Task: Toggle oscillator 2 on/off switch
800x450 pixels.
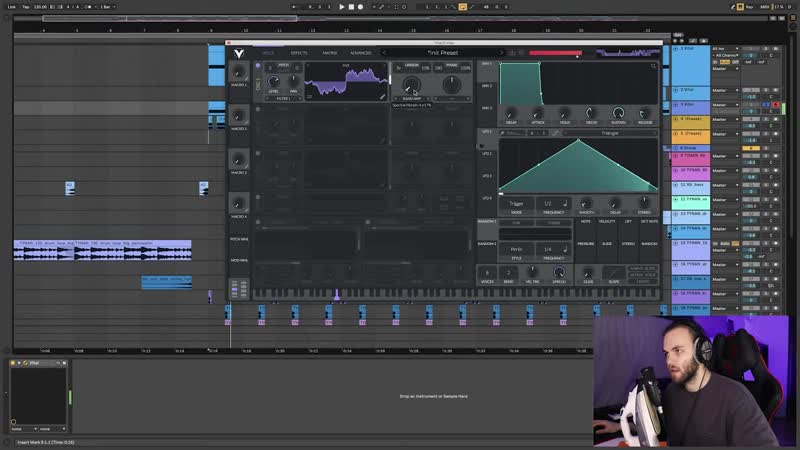Action: coord(257,109)
